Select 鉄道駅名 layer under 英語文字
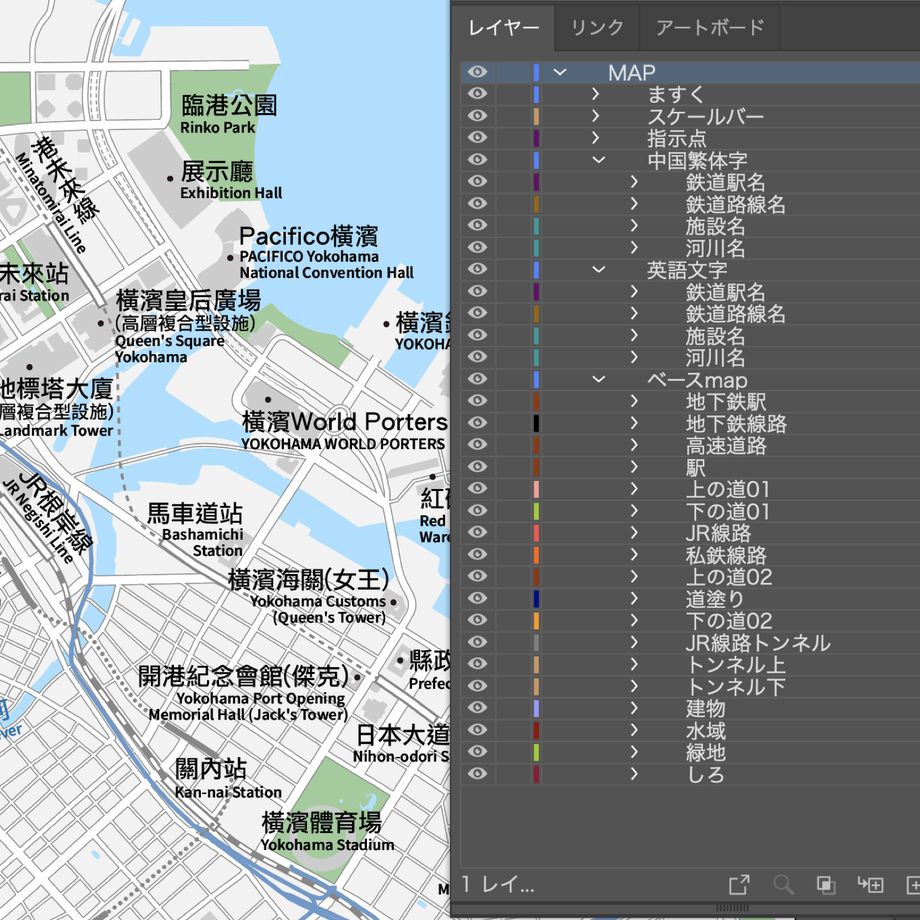The image size is (920, 920). coord(726,292)
